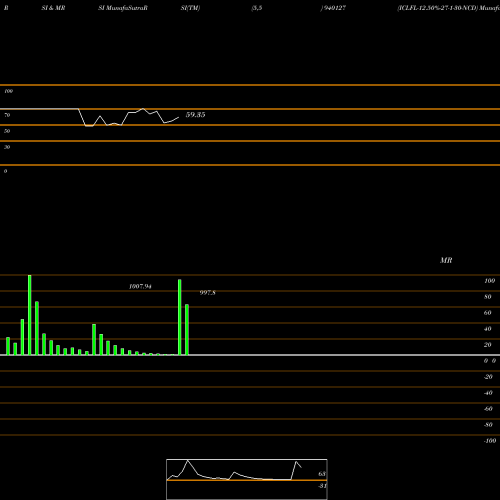Click the MR panel title
This screenshot has width=500, height=500.
click(x=446, y=260)
